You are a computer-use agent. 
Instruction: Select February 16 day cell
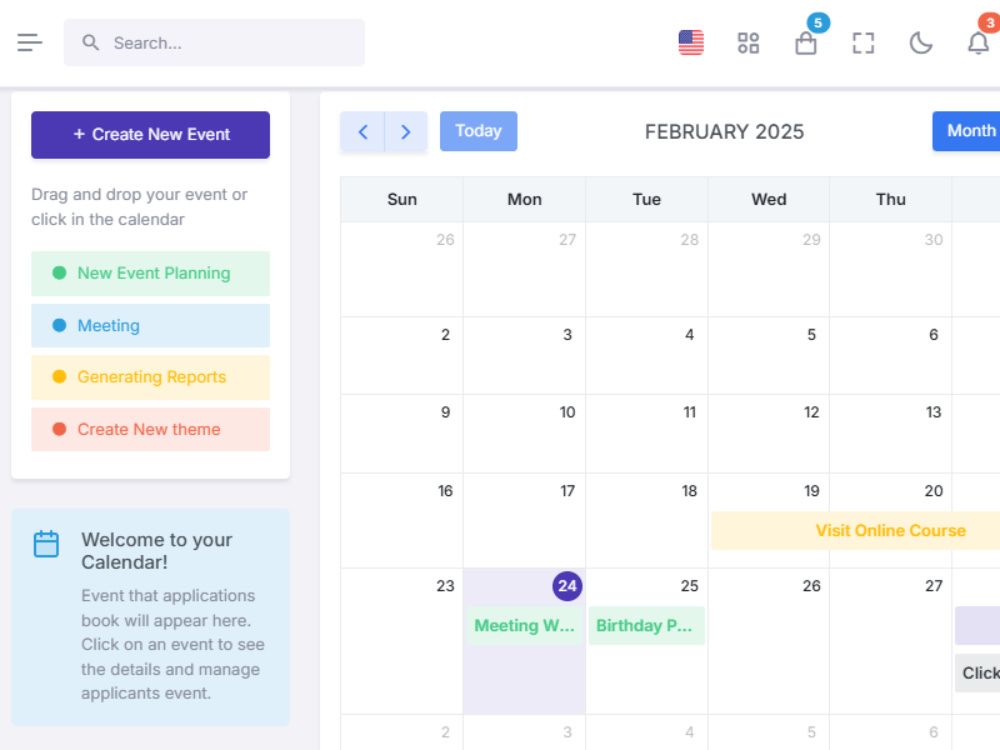pyautogui.click(x=402, y=520)
